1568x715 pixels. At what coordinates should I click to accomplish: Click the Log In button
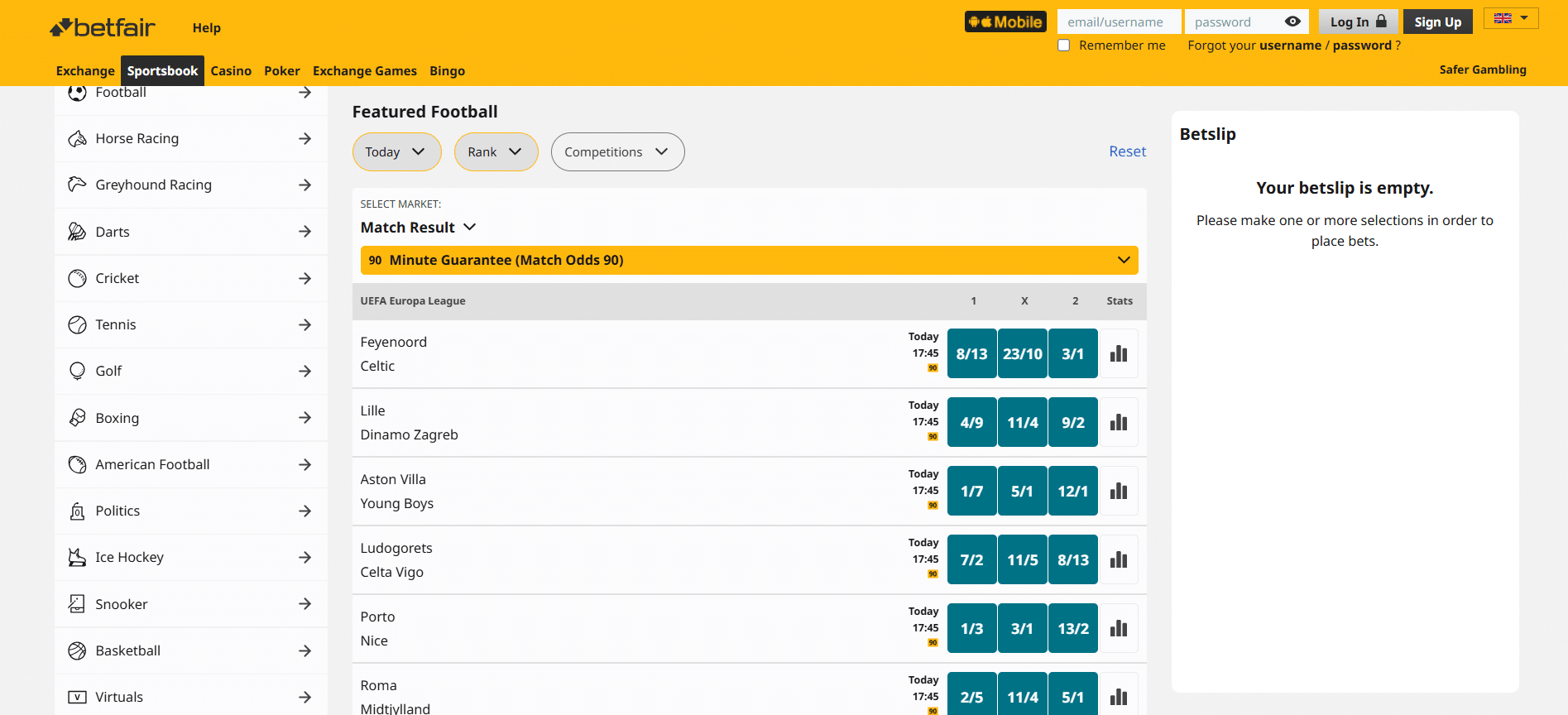(x=1359, y=22)
